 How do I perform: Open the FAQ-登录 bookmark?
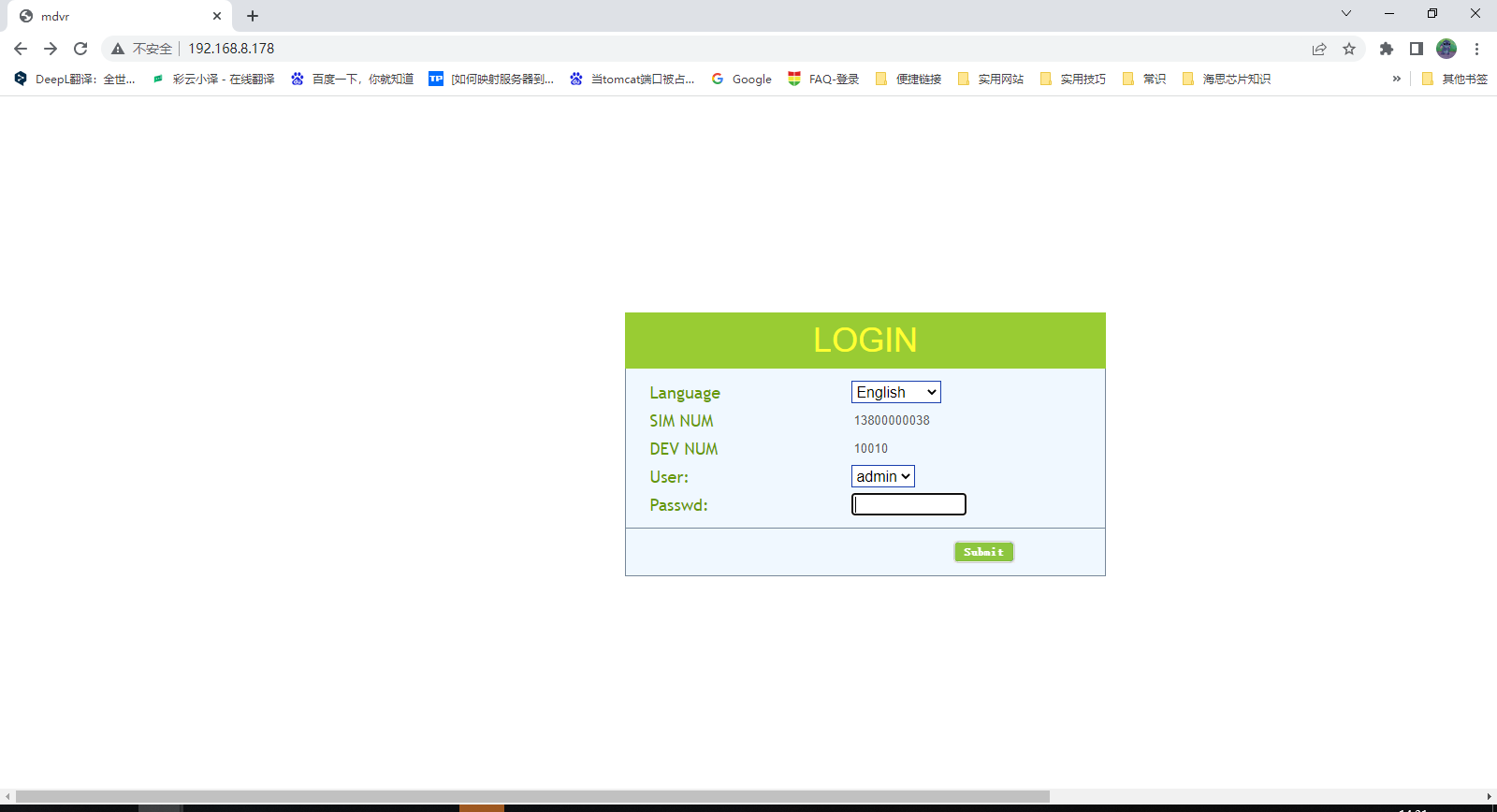(x=823, y=80)
